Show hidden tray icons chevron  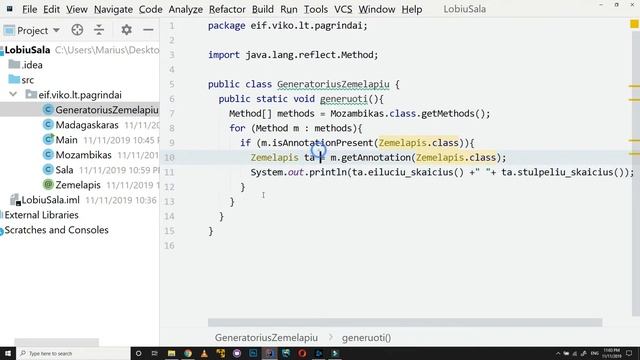[x=558, y=353]
